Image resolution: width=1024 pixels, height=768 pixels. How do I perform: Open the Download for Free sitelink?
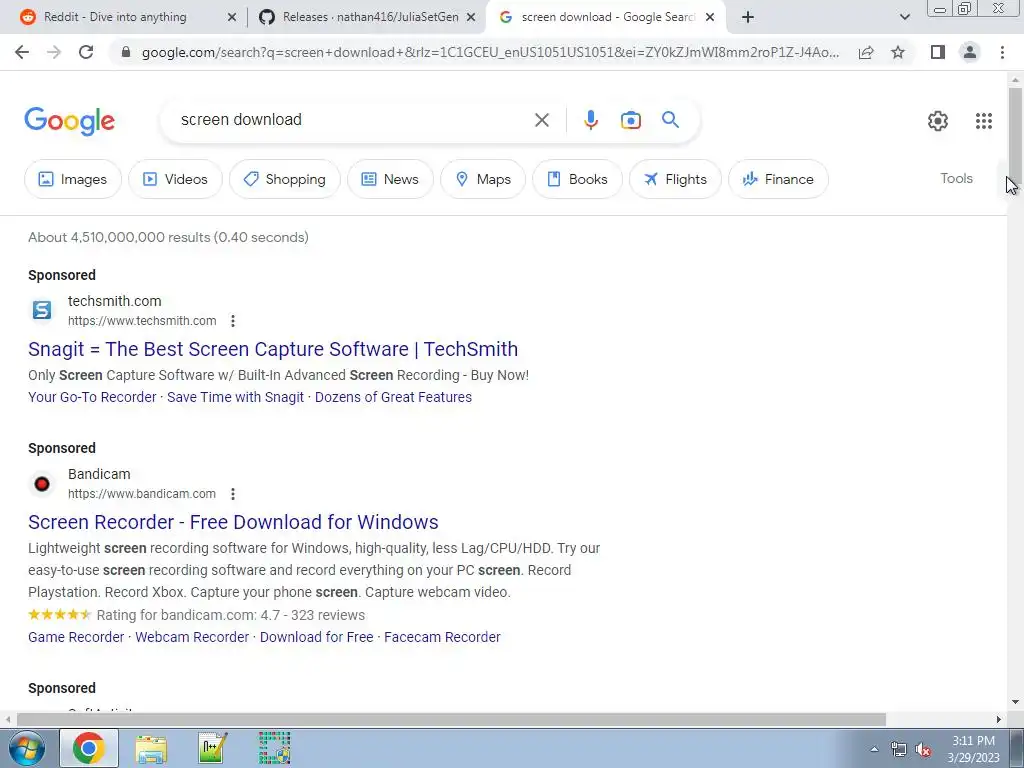(317, 637)
